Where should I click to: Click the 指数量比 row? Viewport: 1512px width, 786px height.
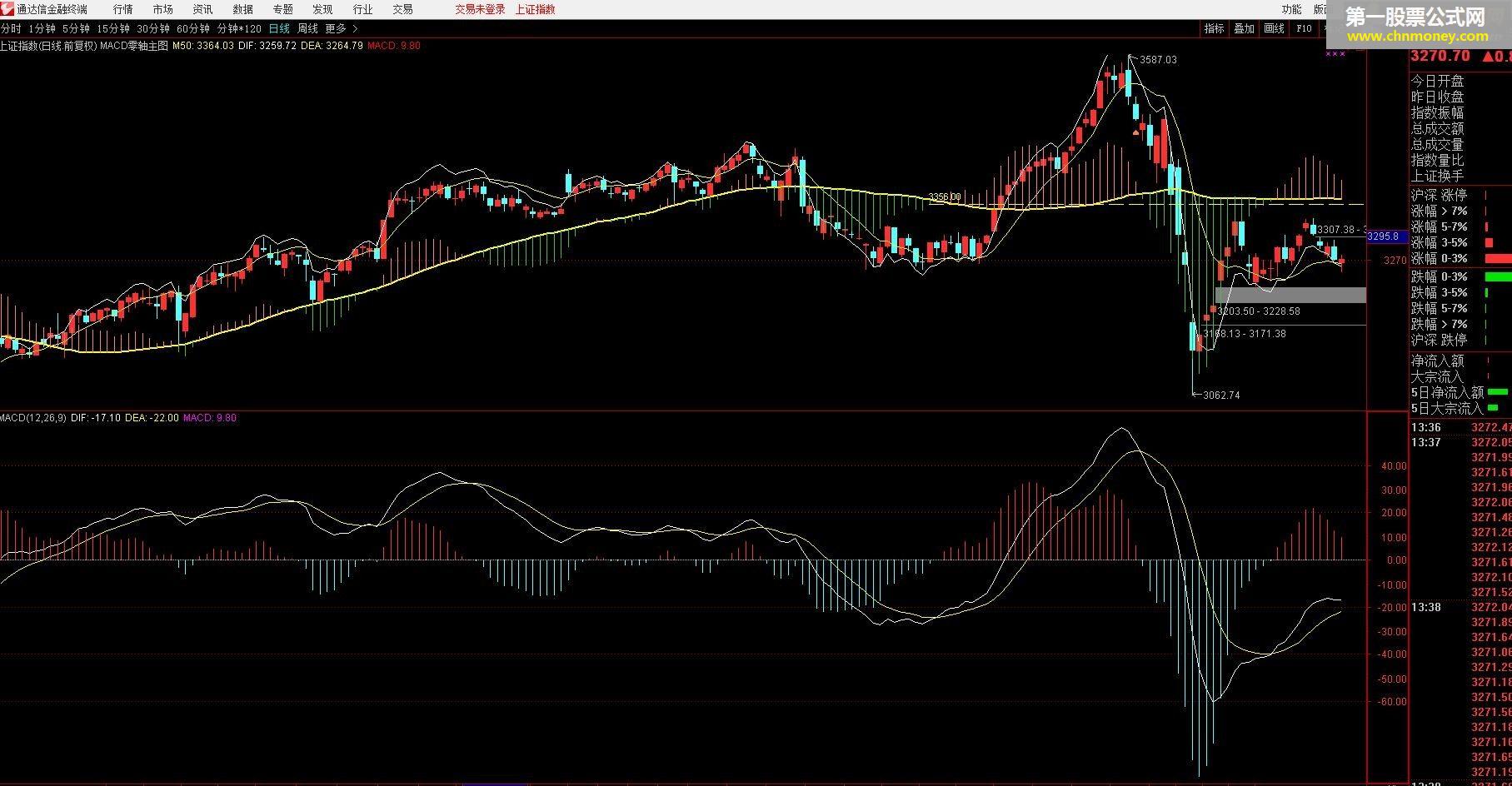coord(1460,160)
